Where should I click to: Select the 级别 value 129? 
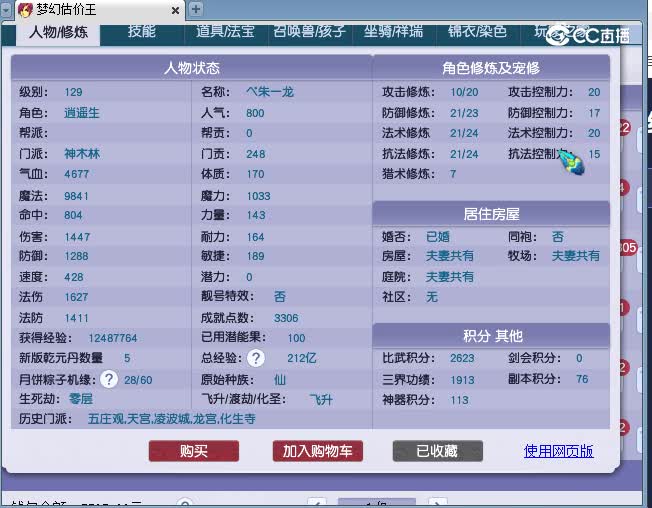point(73,92)
